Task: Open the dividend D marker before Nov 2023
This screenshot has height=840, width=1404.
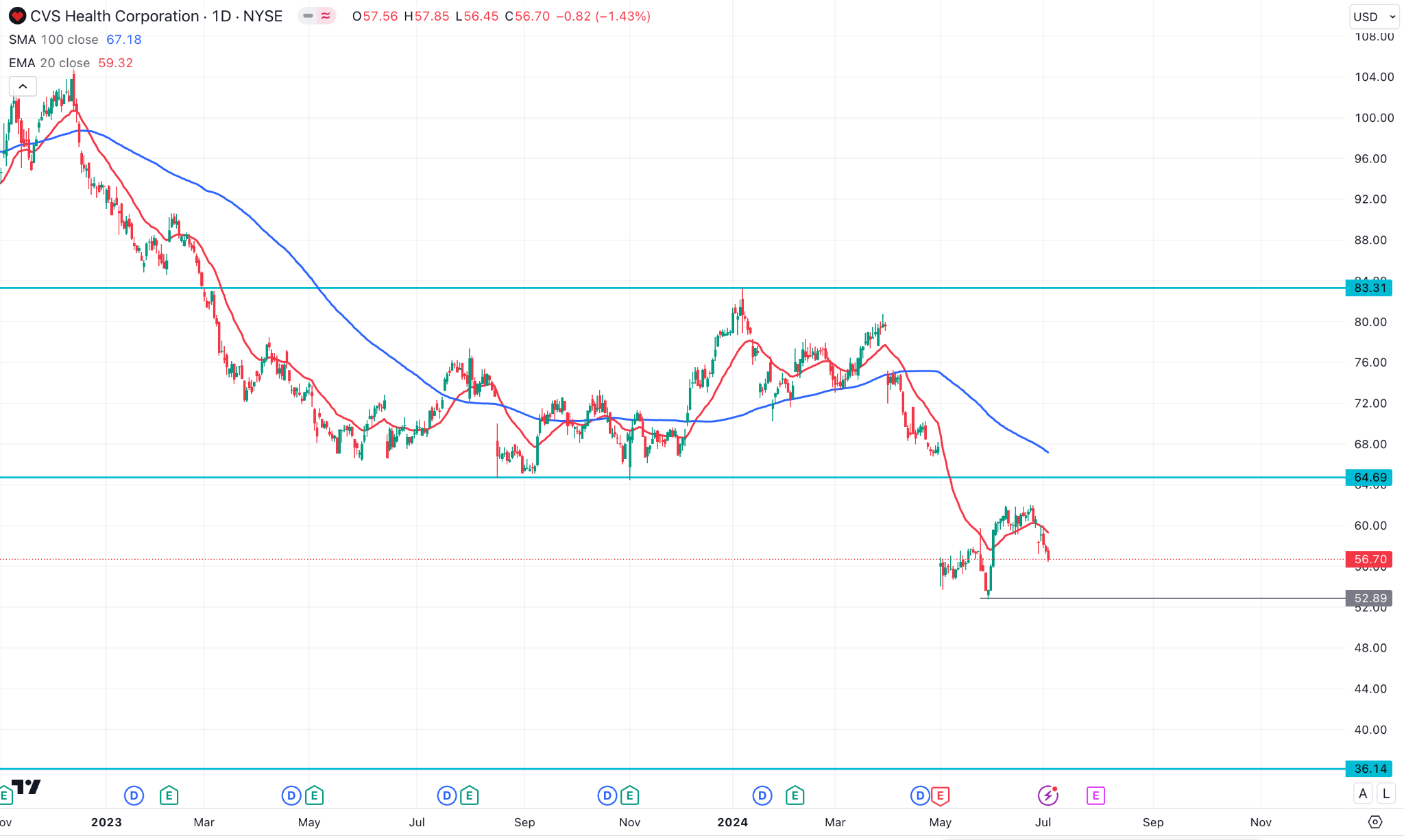Action: (x=607, y=795)
